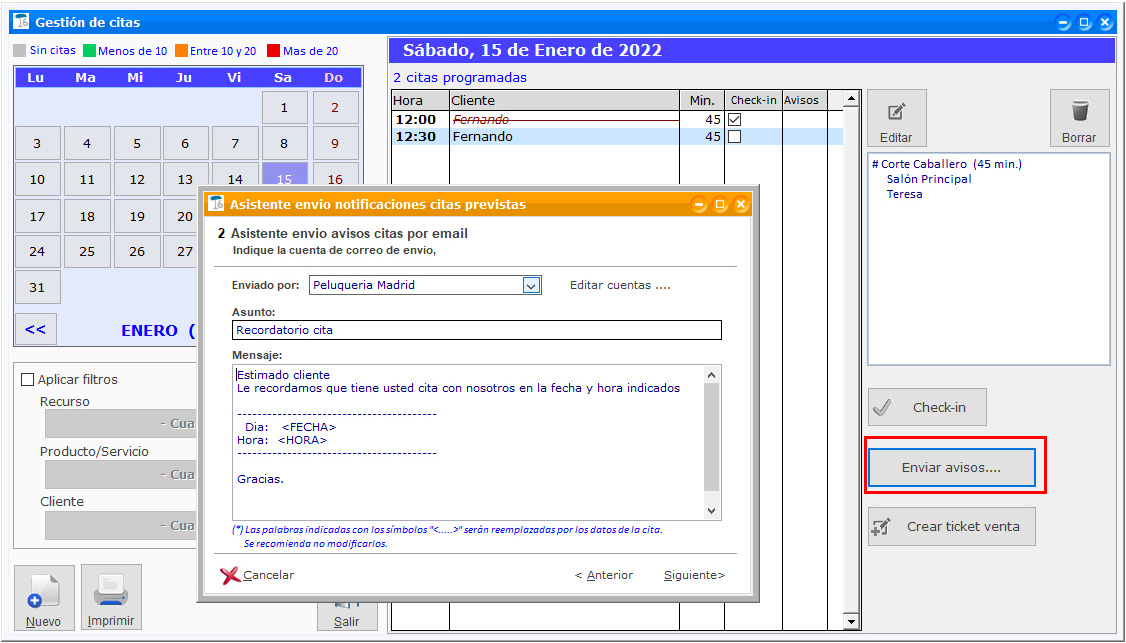Click Crear ticket venta button
This screenshot has width=1126, height=643.
click(951, 527)
